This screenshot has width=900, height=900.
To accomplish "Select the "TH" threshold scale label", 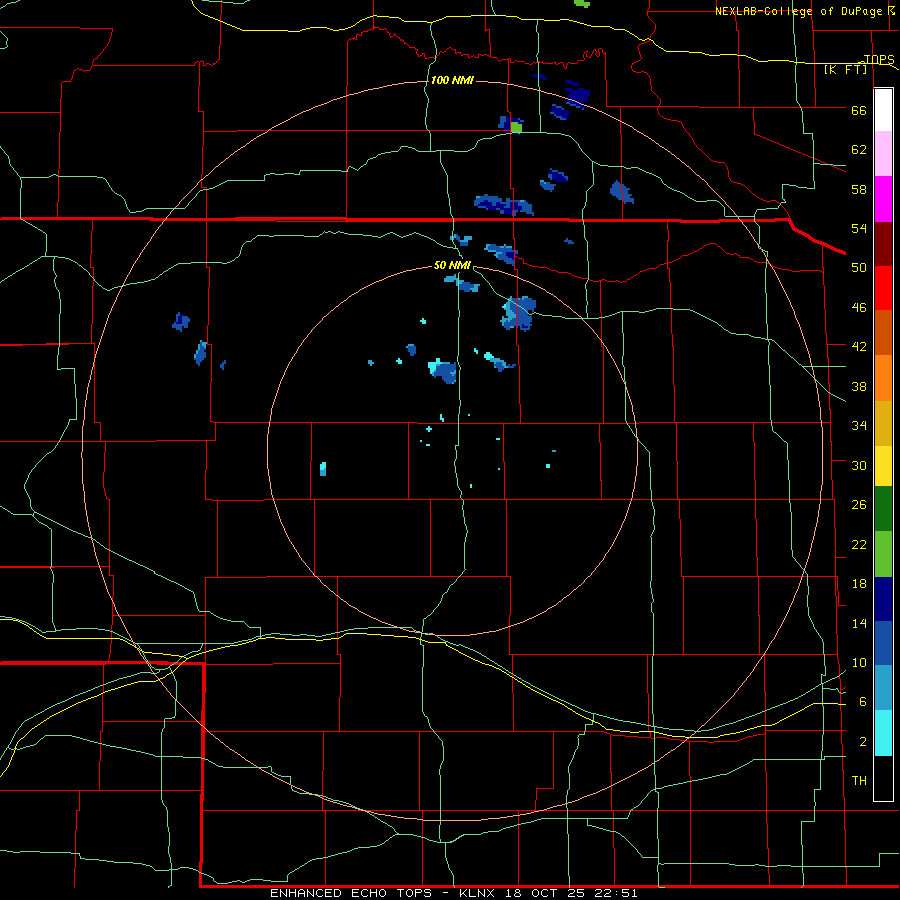I will click(x=859, y=780).
